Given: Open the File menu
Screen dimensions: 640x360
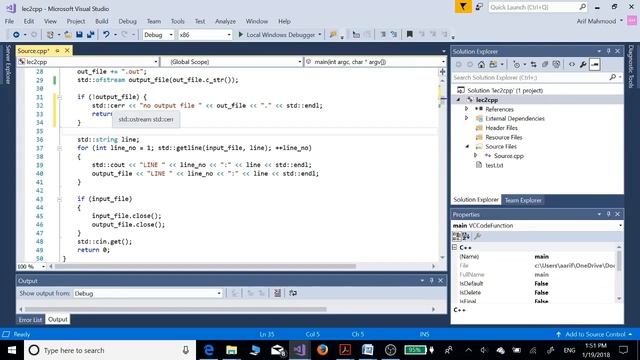Looking at the screenshot, I should coord(9,21).
